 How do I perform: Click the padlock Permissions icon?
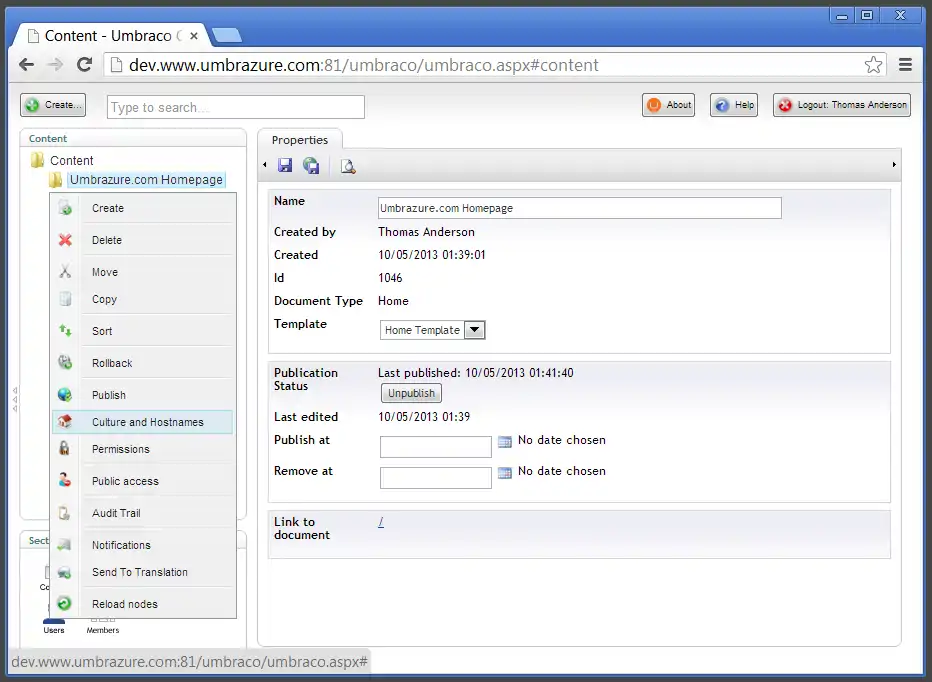(x=65, y=449)
